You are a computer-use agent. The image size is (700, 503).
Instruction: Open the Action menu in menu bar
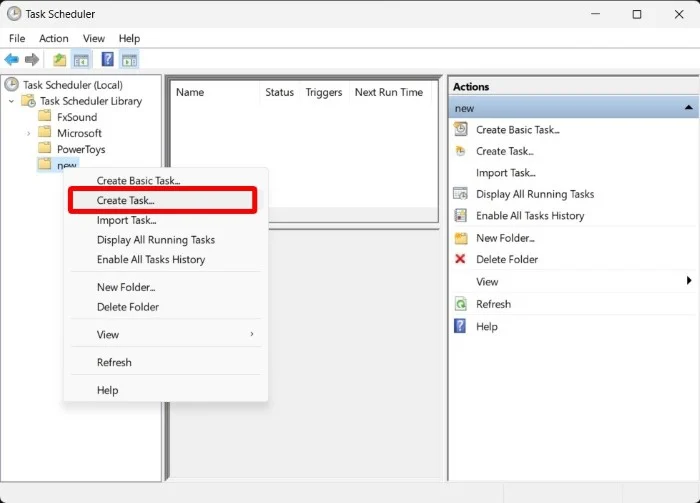(54, 38)
